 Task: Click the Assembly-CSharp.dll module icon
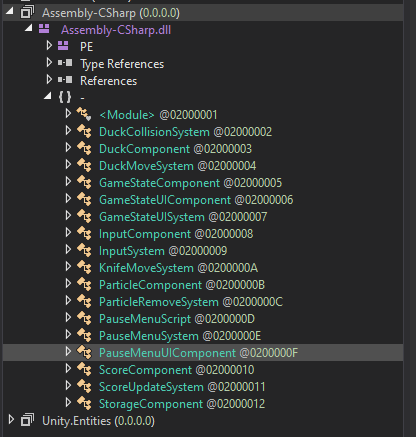44,29
